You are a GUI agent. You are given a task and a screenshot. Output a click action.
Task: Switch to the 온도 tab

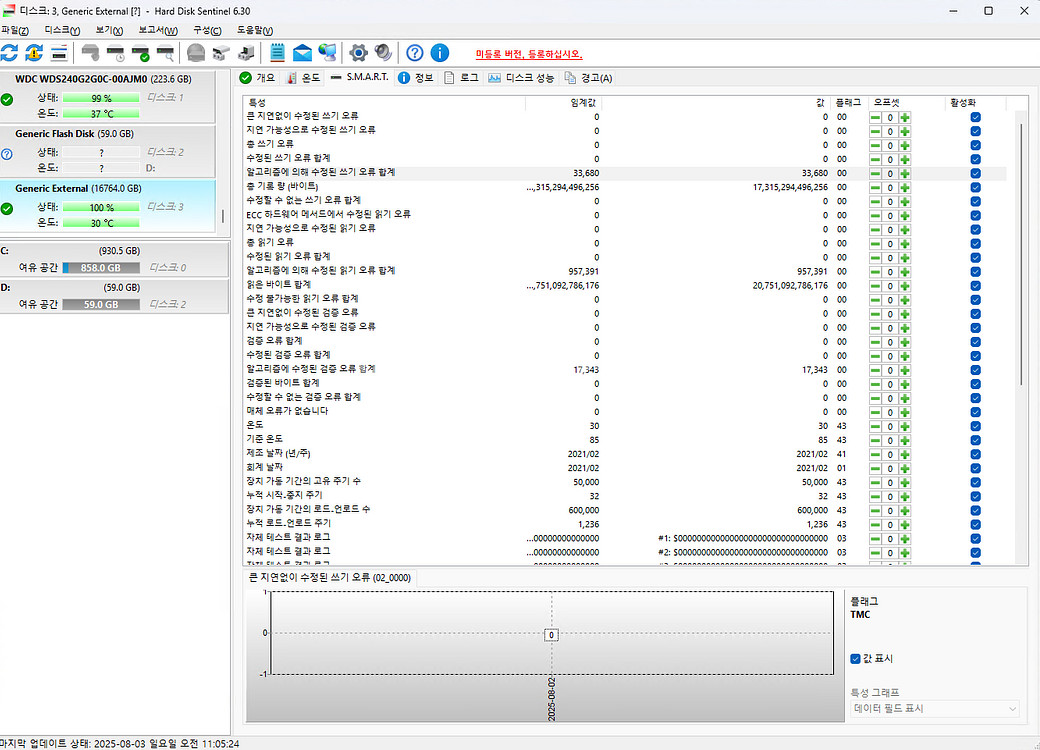[304, 78]
